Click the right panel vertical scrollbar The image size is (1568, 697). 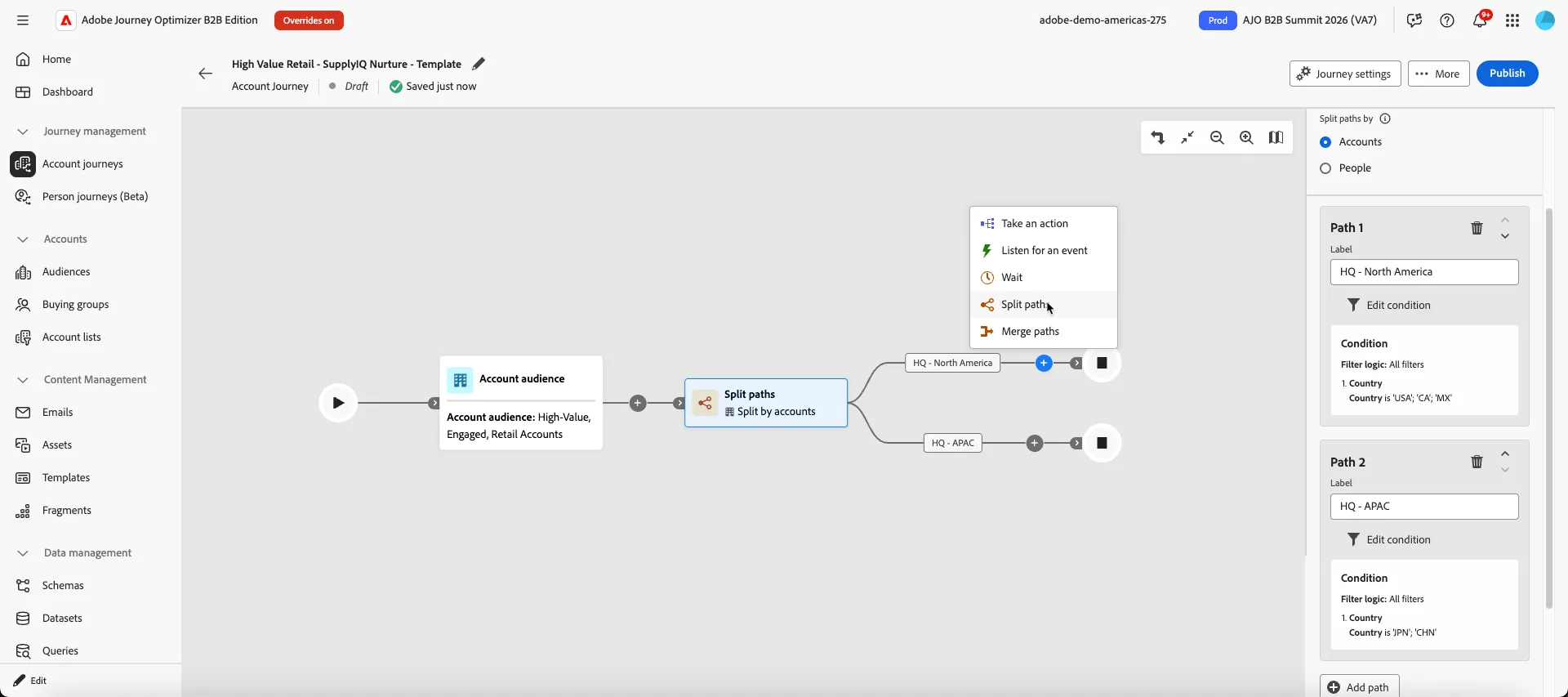pyautogui.click(x=1548, y=409)
